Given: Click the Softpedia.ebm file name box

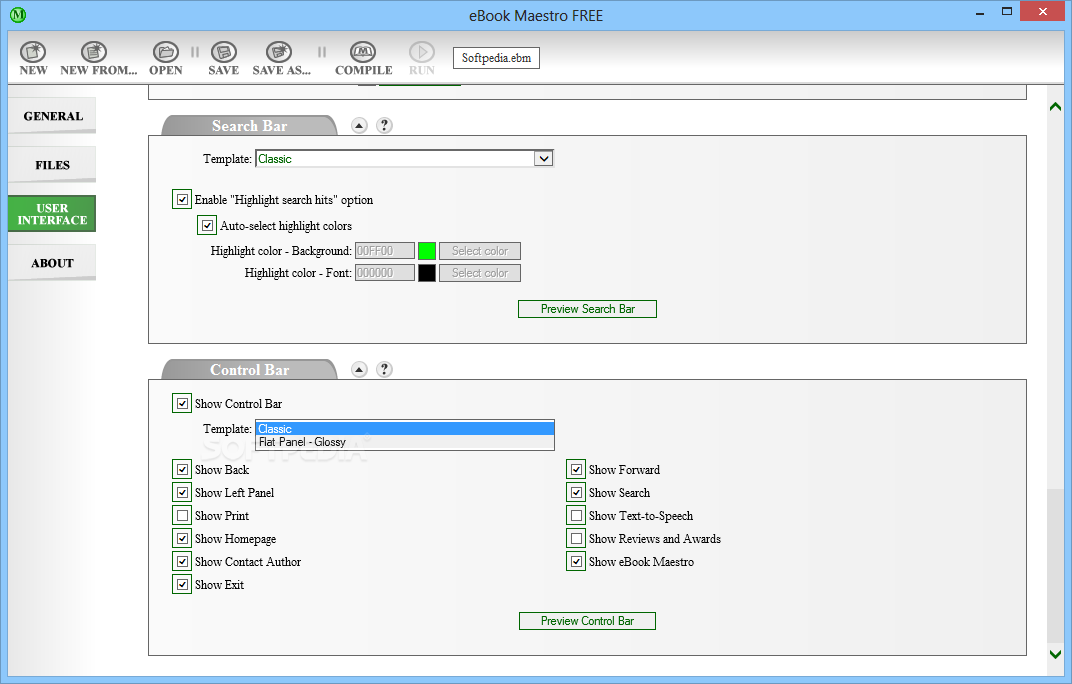Looking at the screenshot, I should coord(496,58).
